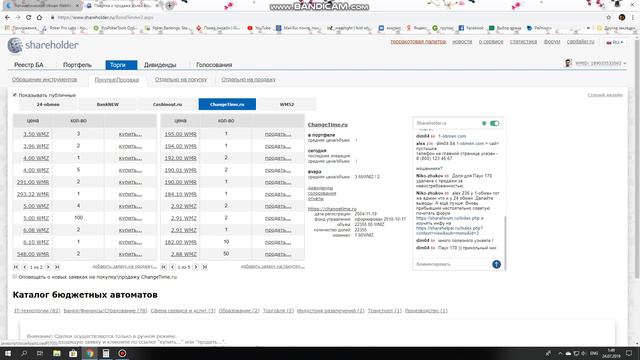Open File Explorer from taskbar
Image resolution: width=640 pixels, height=360 pixels.
(x=57, y=353)
